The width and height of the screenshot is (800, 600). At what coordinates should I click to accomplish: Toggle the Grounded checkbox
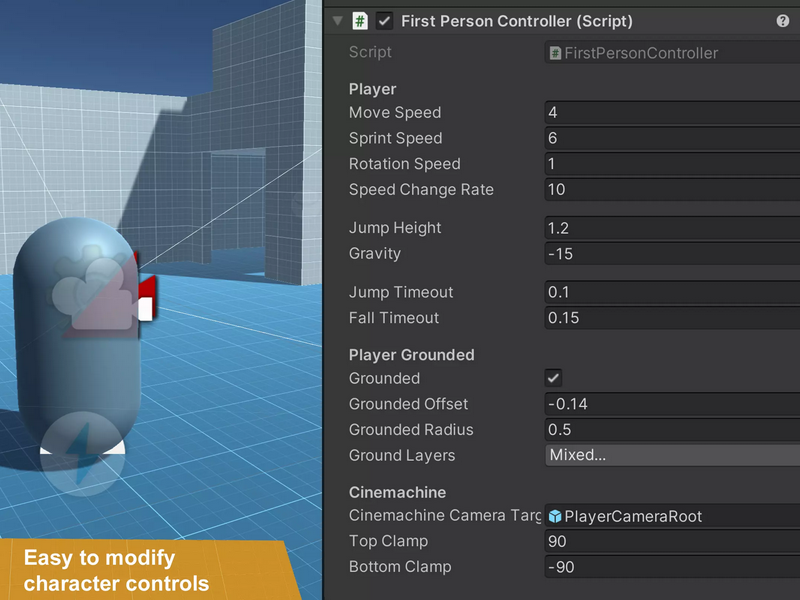(x=554, y=379)
